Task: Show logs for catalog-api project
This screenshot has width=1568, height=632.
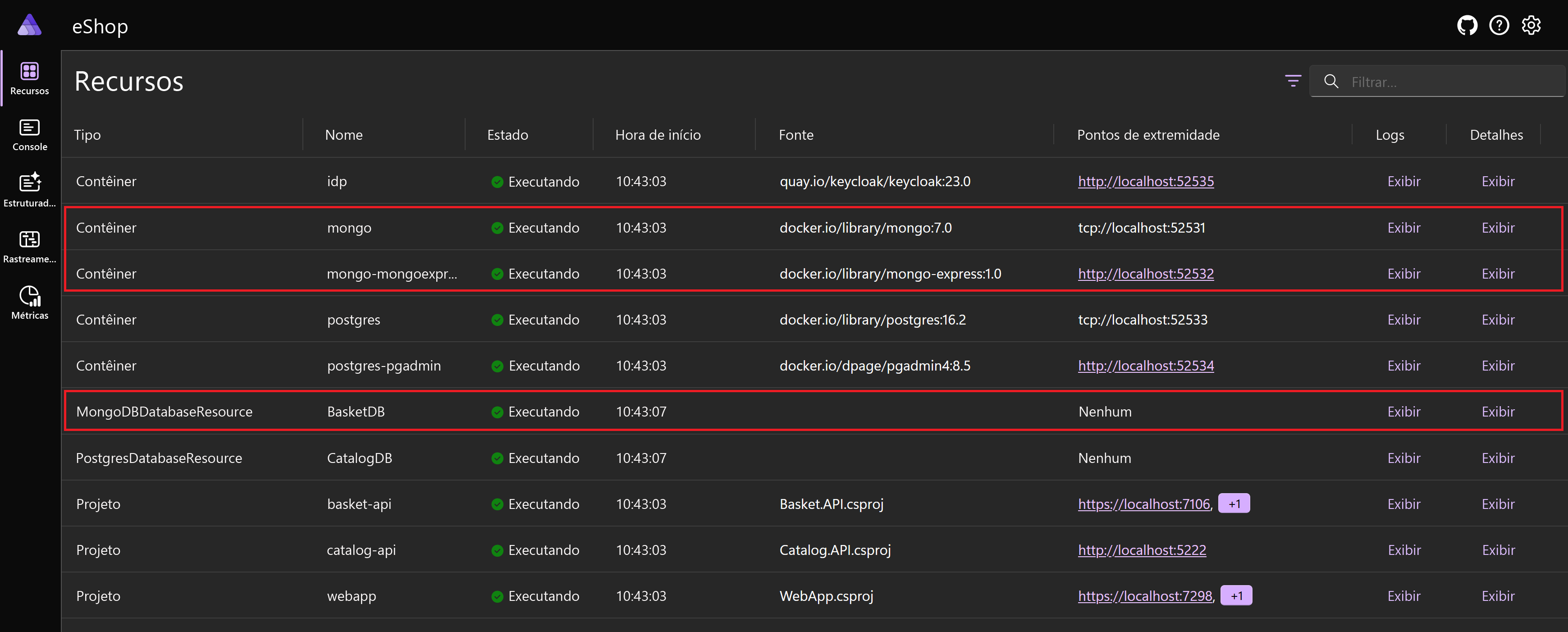Action: (x=1403, y=550)
